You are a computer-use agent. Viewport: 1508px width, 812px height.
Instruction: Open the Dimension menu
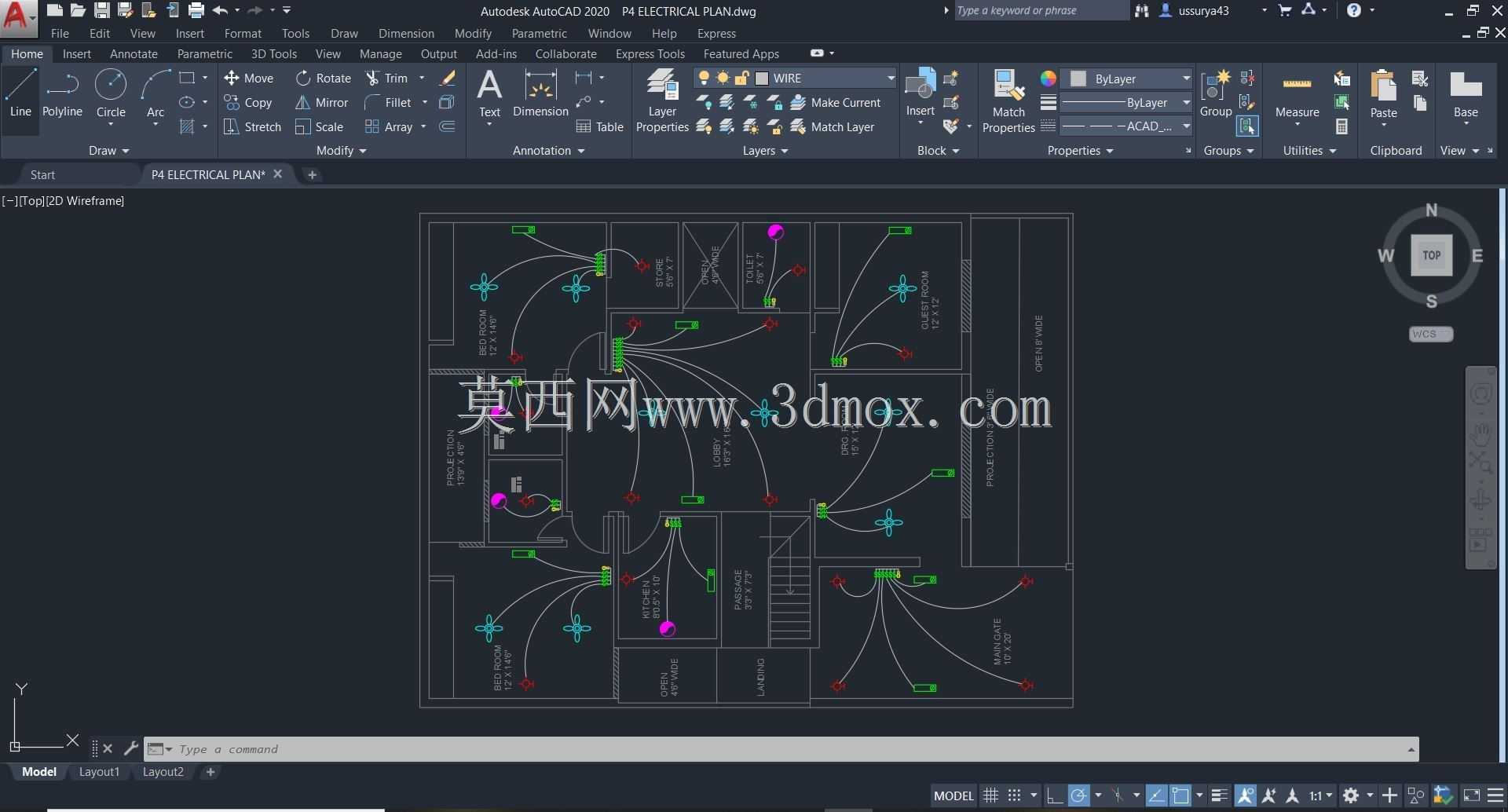[406, 33]
